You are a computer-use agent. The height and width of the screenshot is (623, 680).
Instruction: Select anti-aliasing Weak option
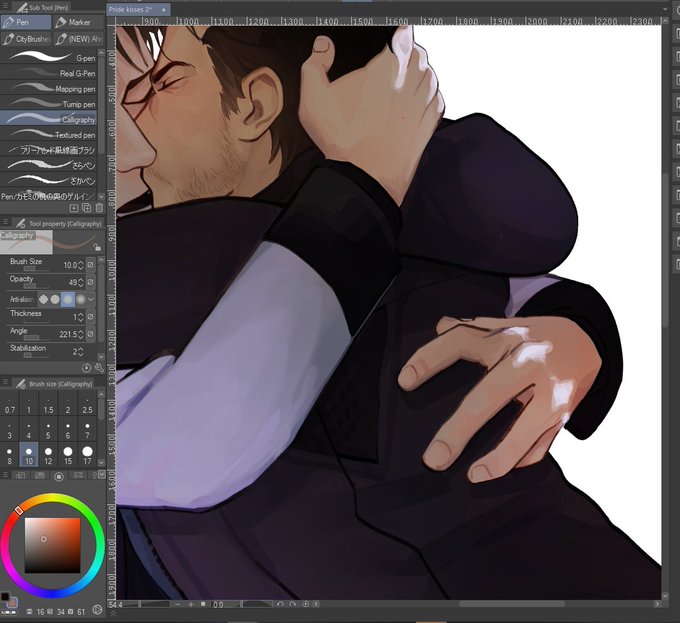(55, 299)
